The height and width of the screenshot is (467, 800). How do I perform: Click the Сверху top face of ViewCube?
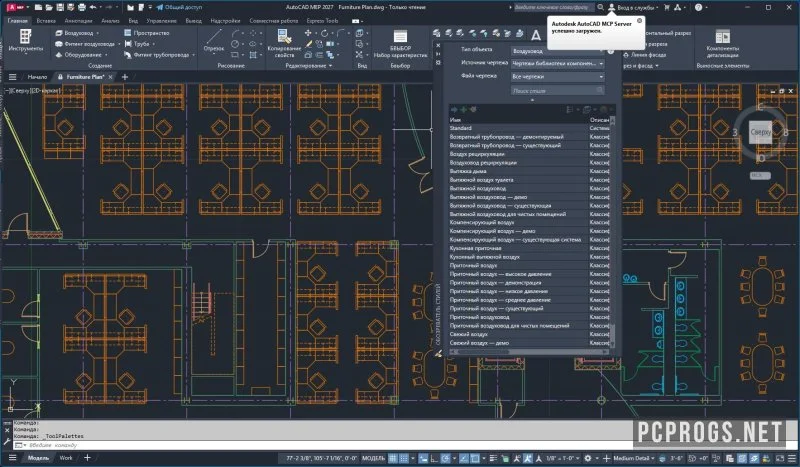[x=760, y=132]
